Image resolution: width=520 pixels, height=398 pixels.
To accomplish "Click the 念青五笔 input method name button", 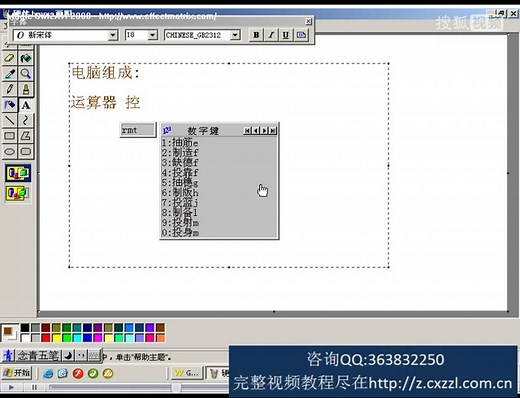I will 38,356.
